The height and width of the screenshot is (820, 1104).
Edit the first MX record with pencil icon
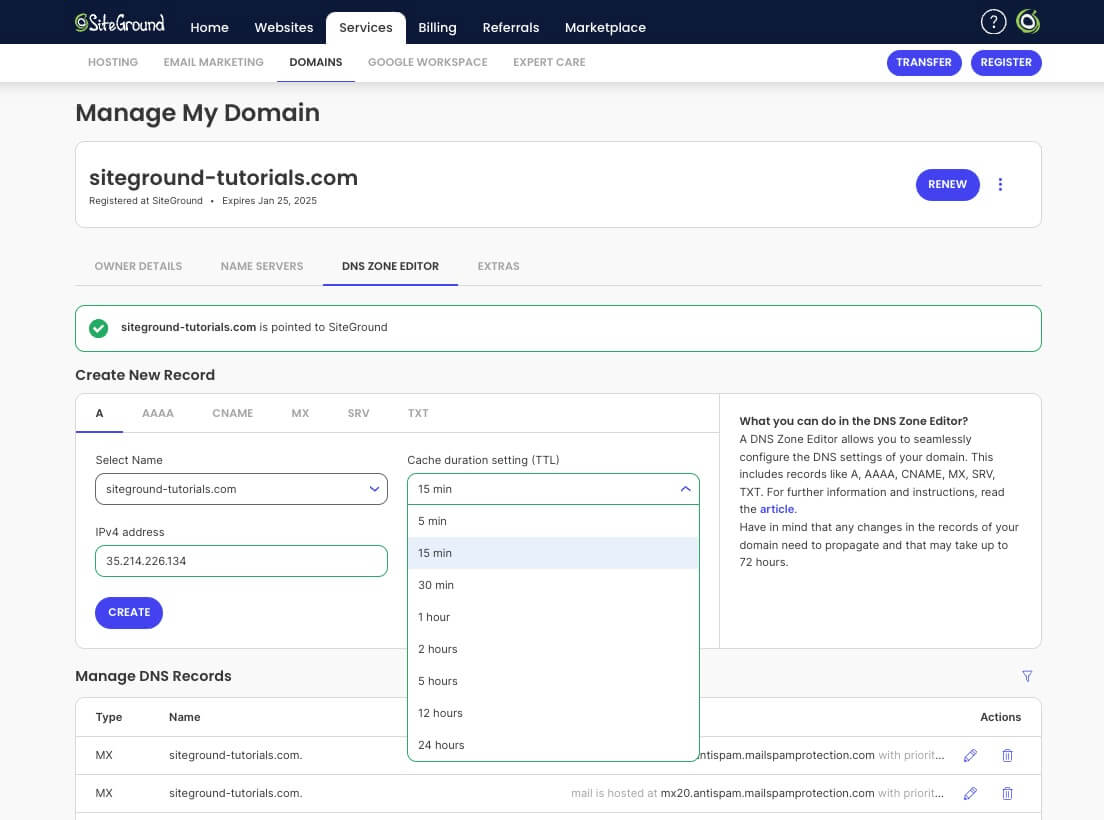coord(970,755)
